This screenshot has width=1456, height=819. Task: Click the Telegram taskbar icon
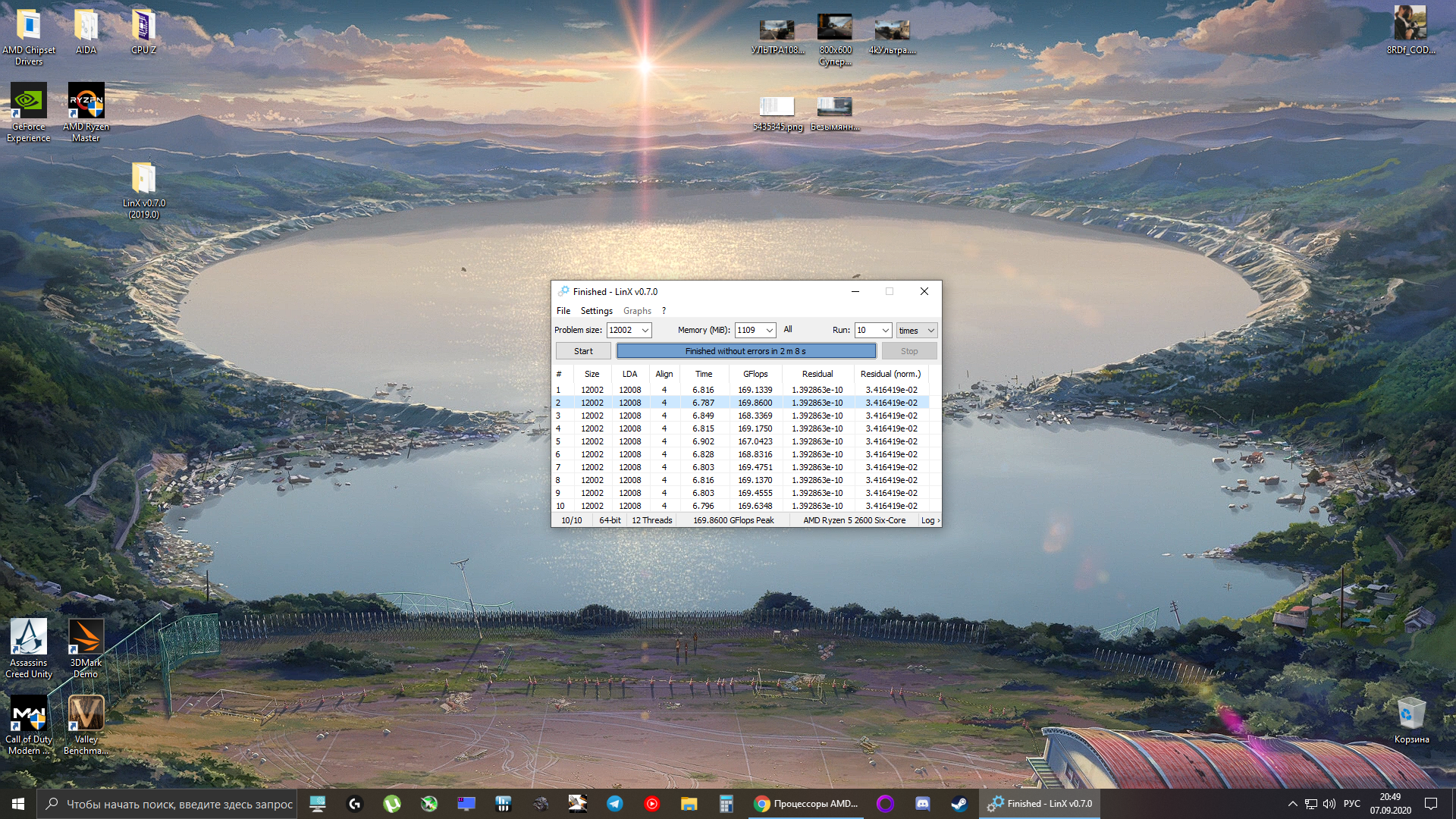[x=615, y=804]
